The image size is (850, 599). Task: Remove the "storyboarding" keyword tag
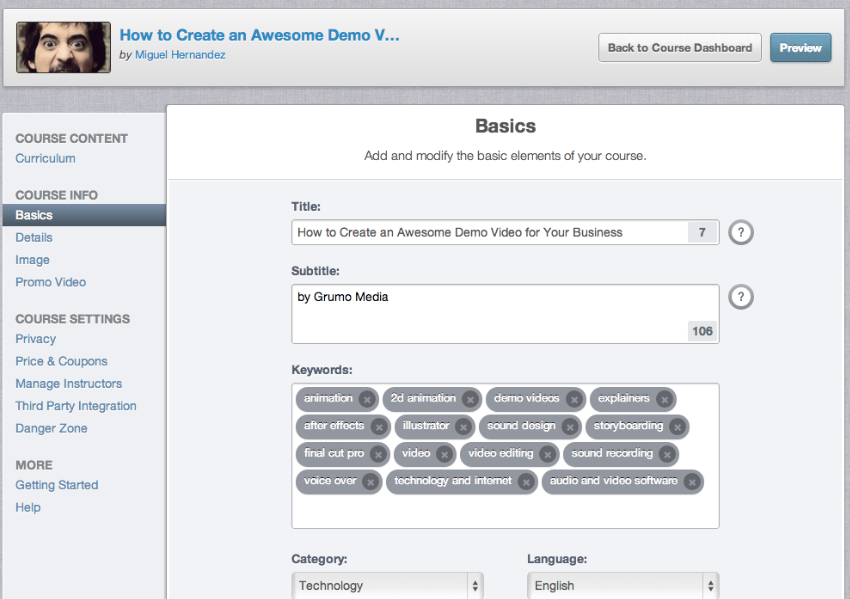click(677, 427)
